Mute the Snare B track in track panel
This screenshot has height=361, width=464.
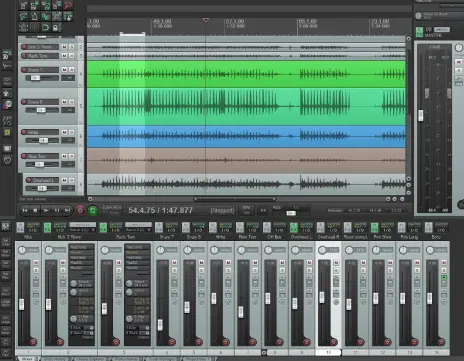point(64,101)
